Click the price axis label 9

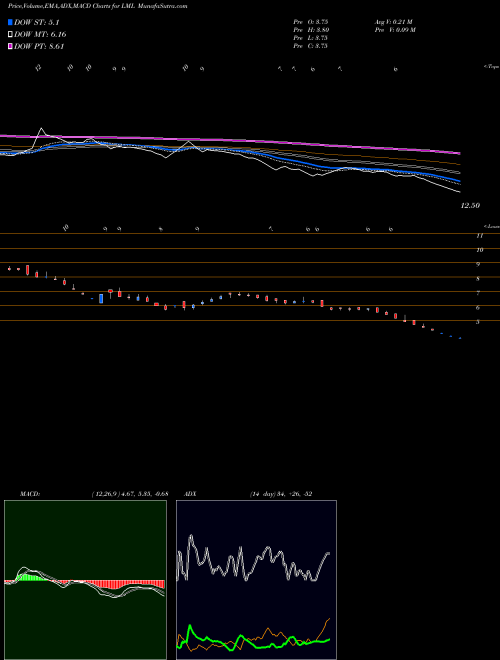(478, 264)
